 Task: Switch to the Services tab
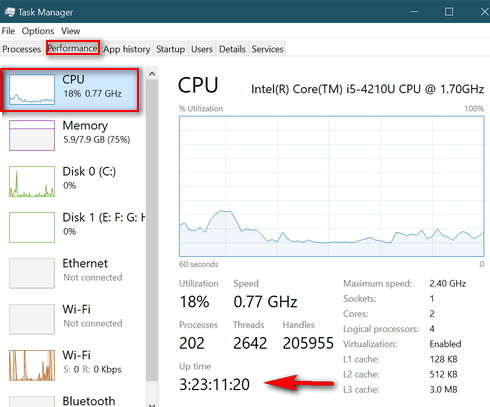pos(267,49)
